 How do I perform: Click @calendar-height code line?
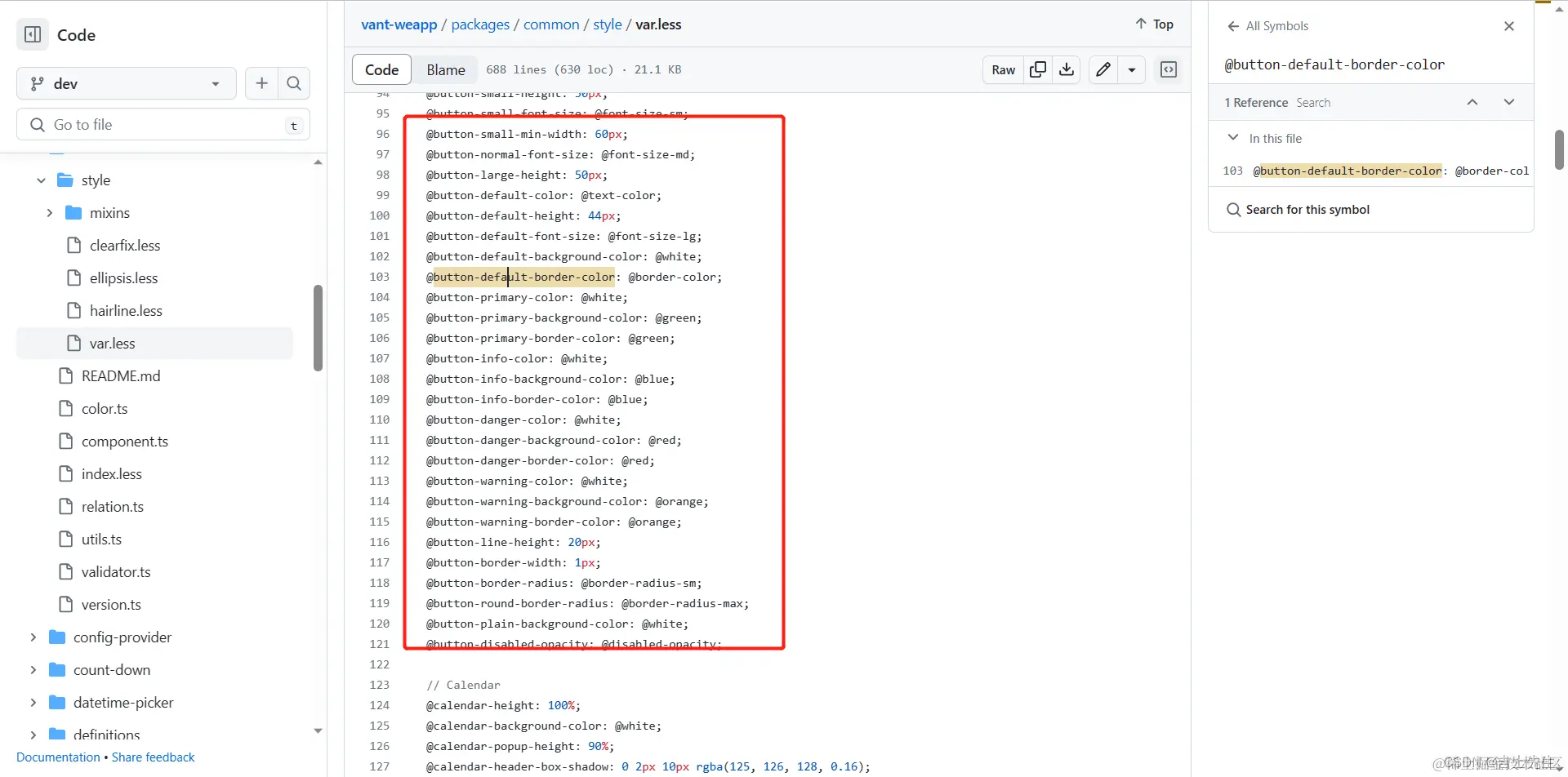[503, 705]
